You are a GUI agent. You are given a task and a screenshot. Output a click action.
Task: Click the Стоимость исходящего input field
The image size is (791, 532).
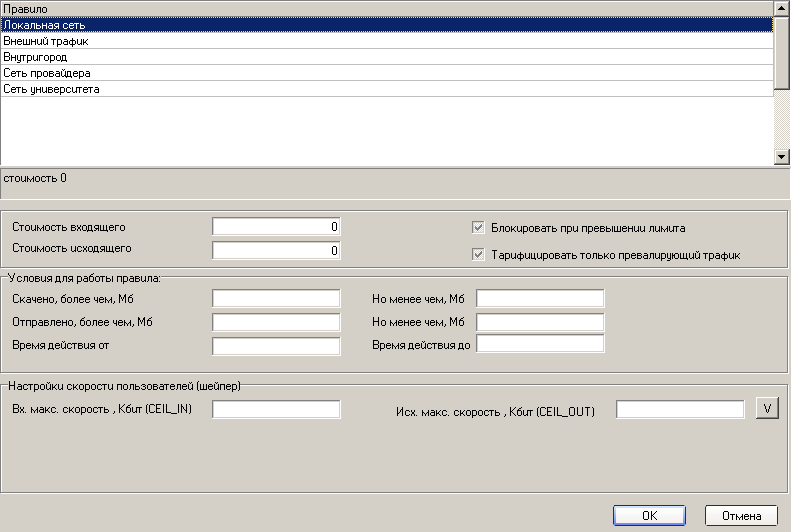click(277, 249)
